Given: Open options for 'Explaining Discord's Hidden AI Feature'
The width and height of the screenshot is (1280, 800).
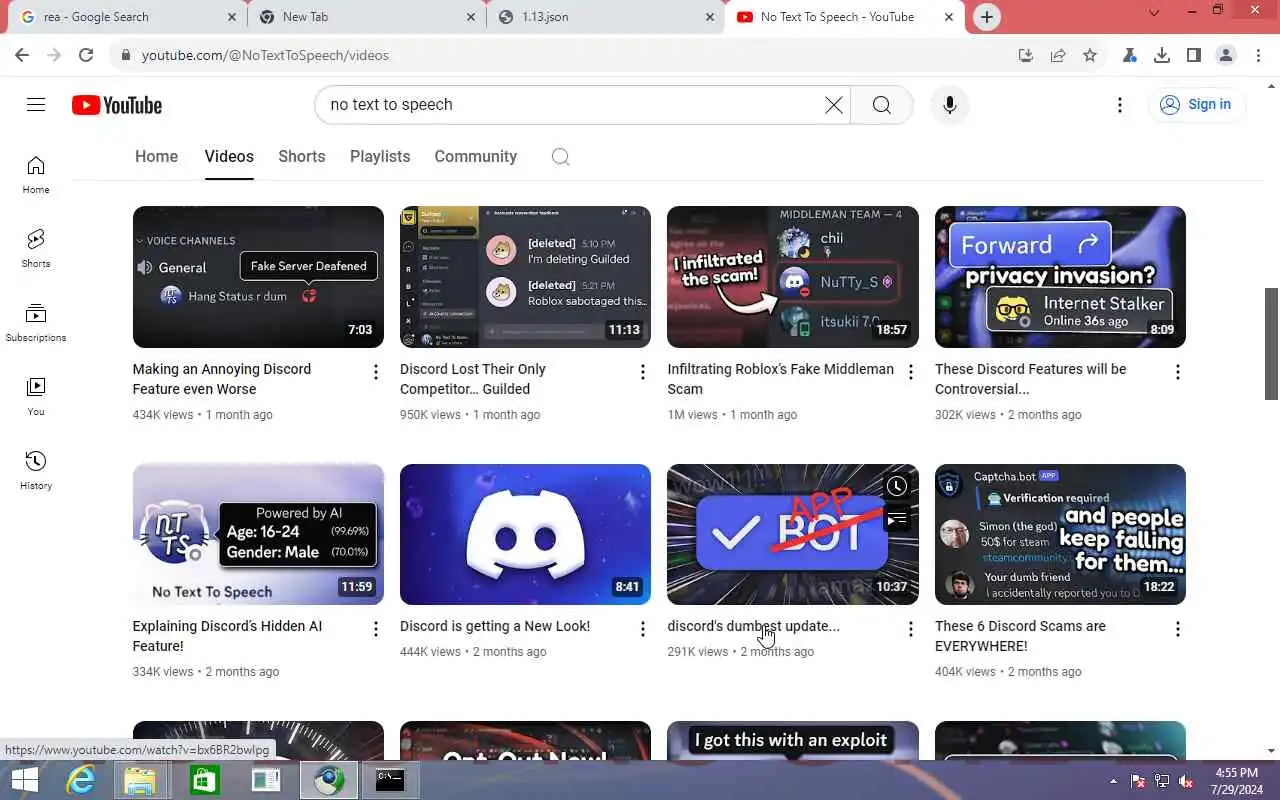Looking at the screenshot, I should pos(376,629).
